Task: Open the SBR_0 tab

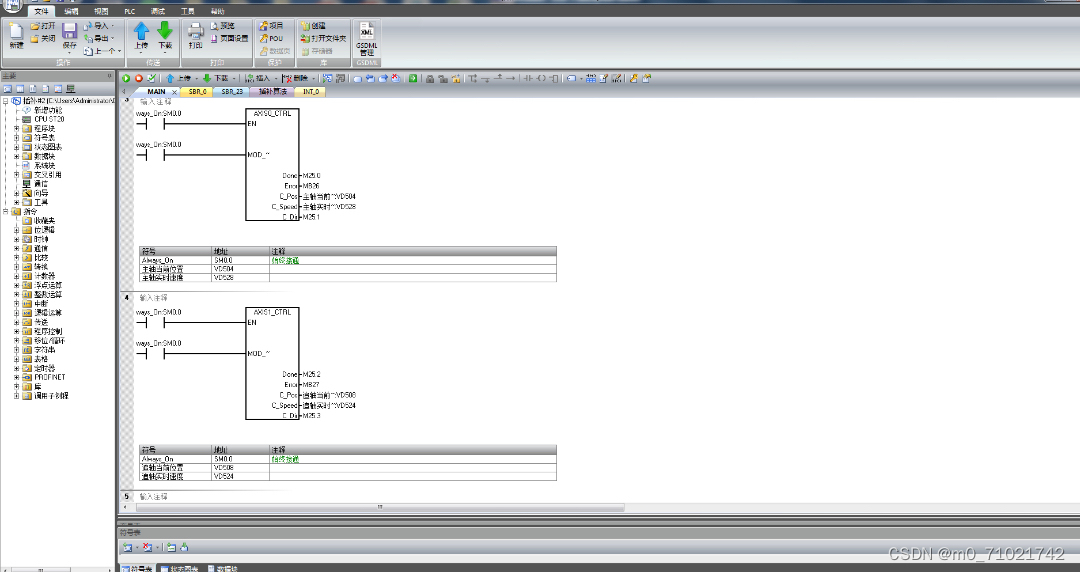Action: 198,92
